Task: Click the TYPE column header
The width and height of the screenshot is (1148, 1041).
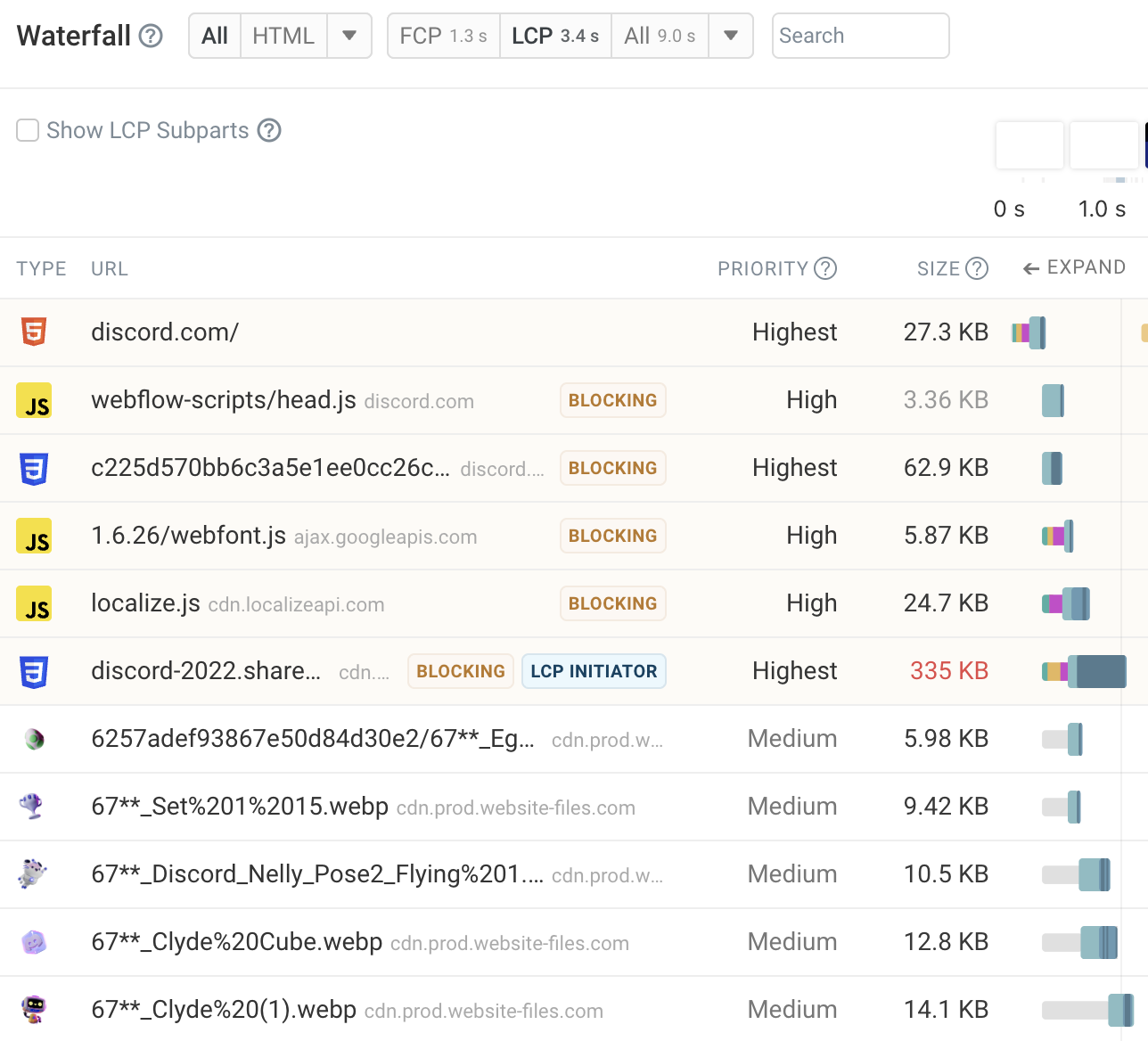Action: click(42, 268)
